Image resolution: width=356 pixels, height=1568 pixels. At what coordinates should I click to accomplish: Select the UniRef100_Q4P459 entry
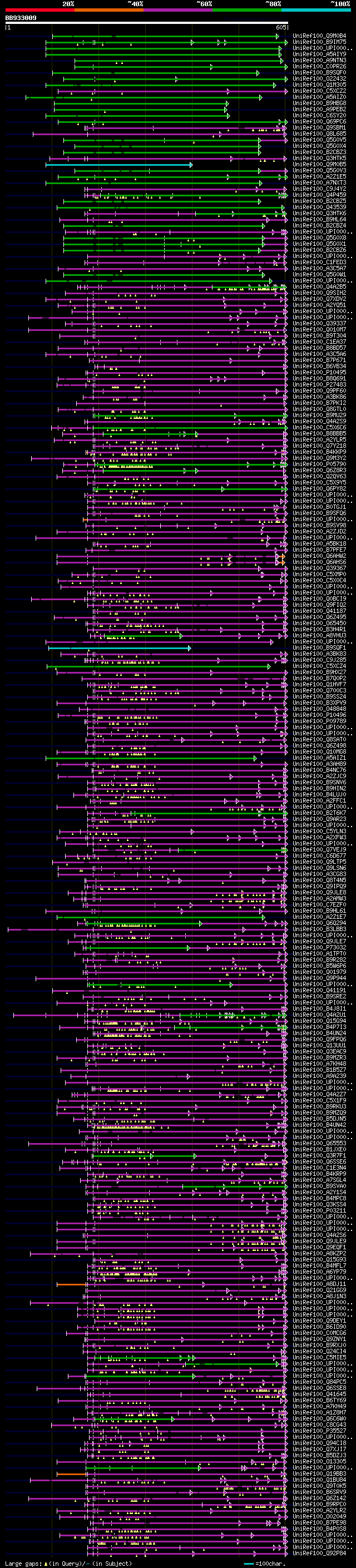point(319,195)
